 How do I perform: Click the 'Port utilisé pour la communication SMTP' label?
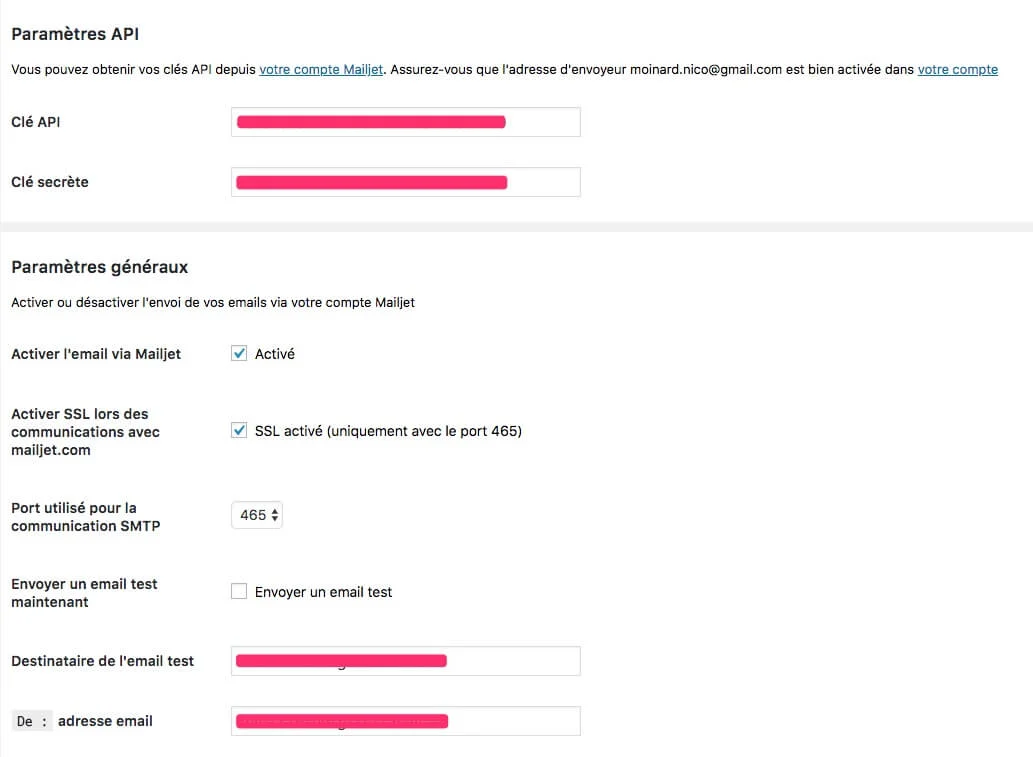pos(85,517)
